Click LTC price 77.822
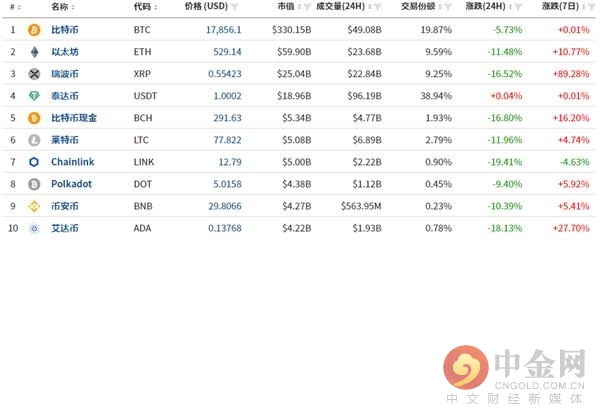600x417 pixels. [x=227, y=140]
